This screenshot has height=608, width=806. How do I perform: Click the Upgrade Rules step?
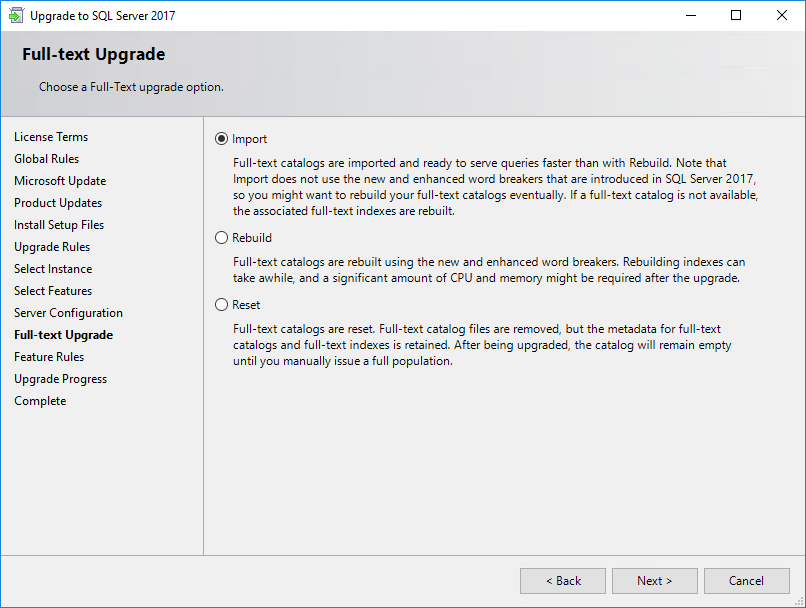[52, 247]
